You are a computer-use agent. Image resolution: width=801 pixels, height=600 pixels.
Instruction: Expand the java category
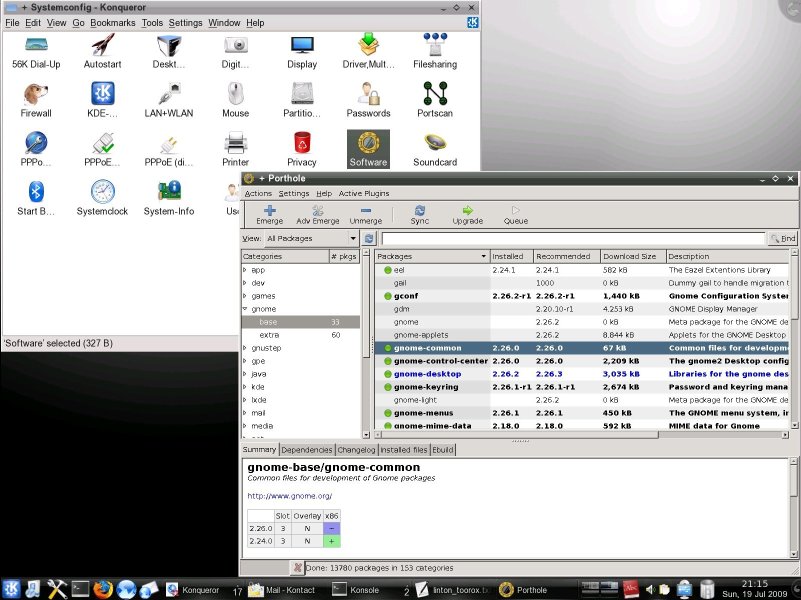point(245,374)
